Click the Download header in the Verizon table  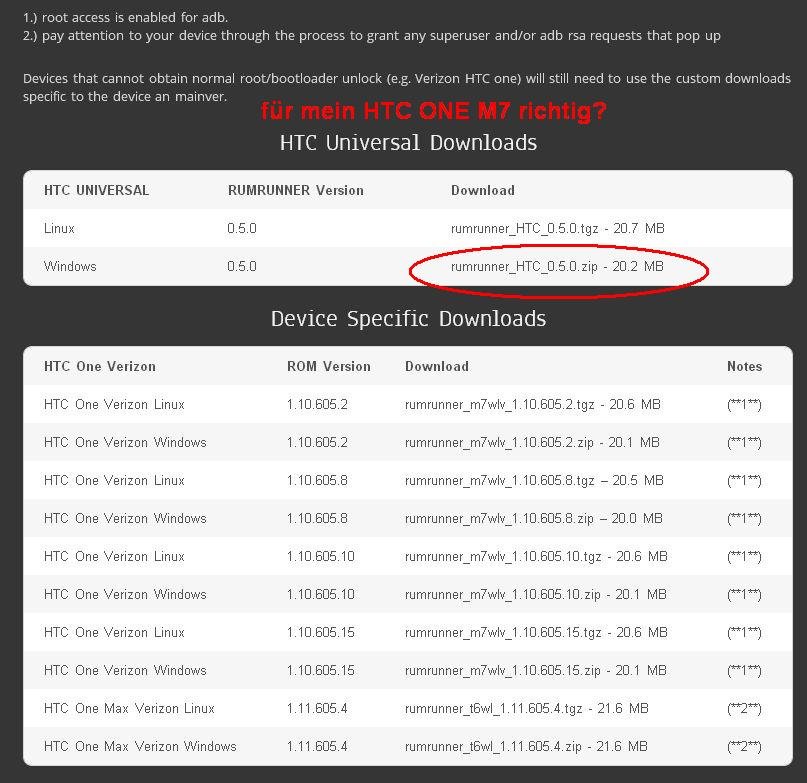tap(437, 367)
